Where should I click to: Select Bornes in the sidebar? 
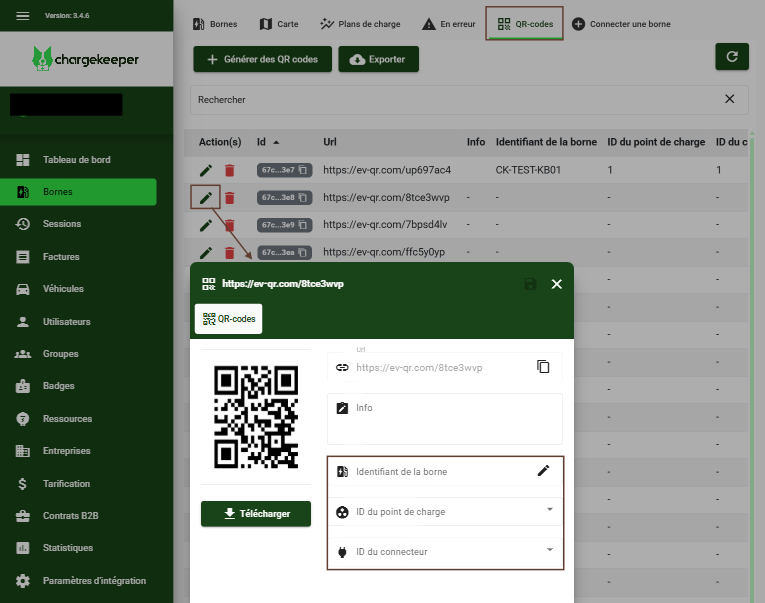click(78, 192)
